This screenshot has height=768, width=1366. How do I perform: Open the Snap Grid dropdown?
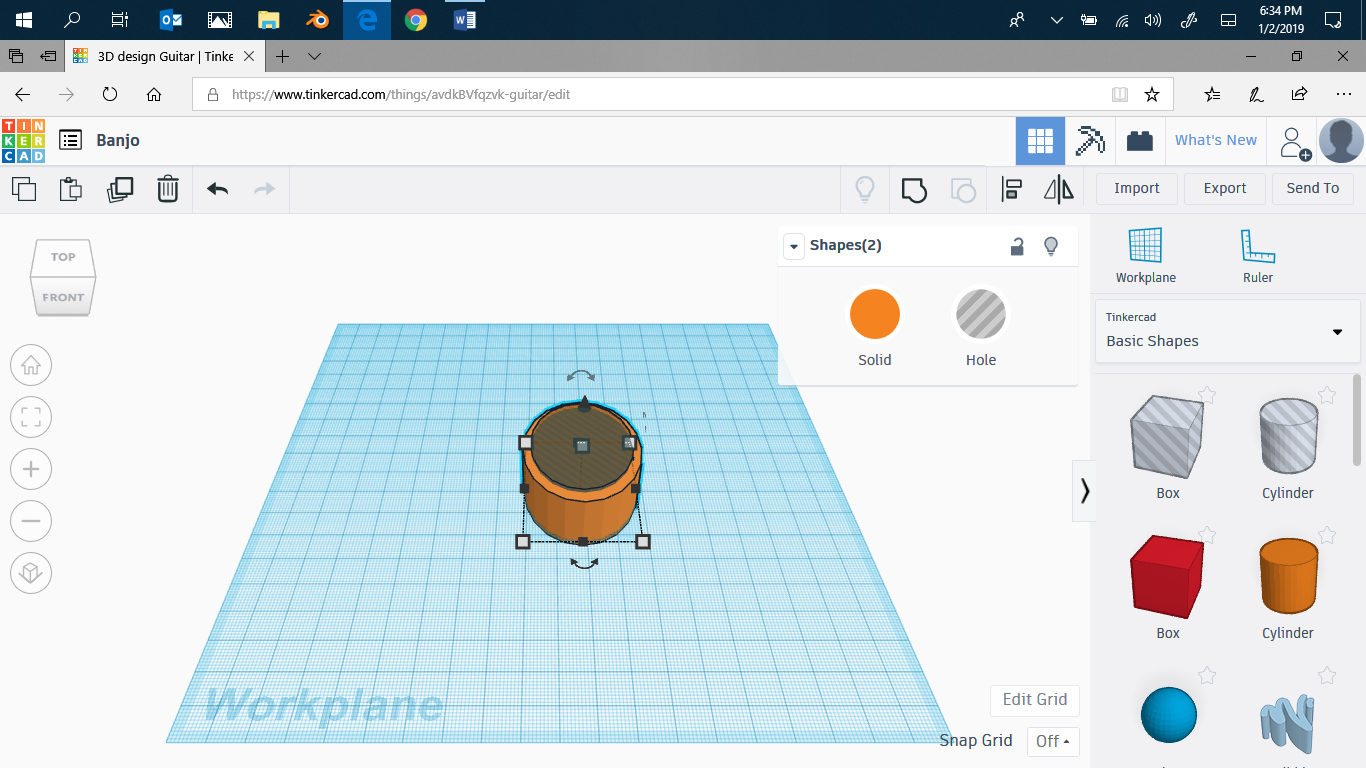[x=1053, y=741]
